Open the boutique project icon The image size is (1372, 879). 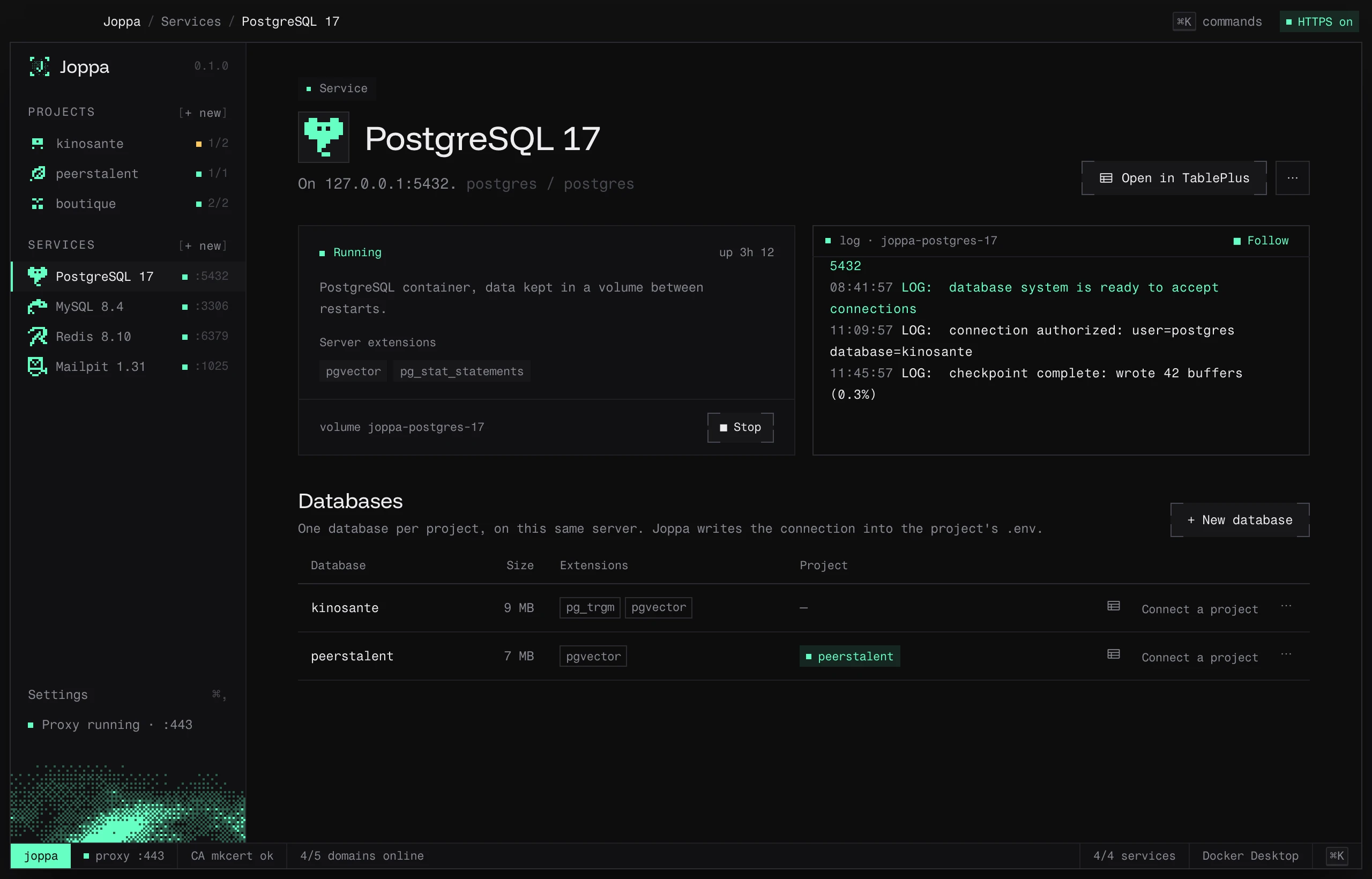coord(38,204)
